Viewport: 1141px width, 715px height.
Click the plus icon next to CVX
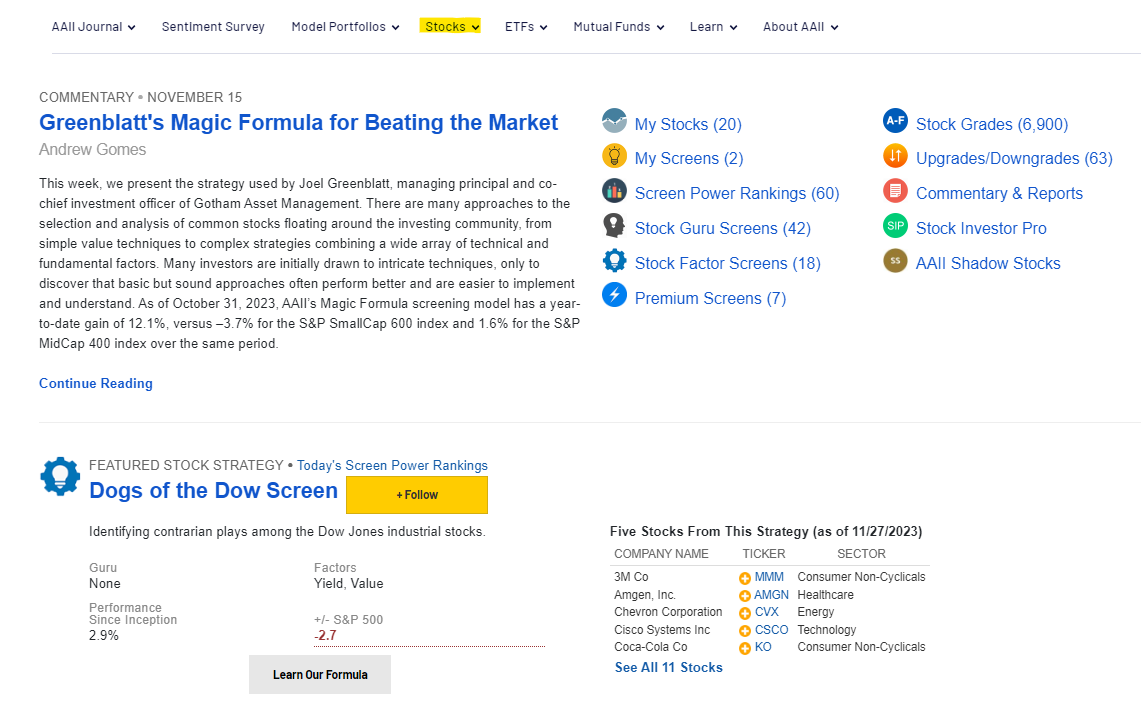pyautogui.click(x=744, y=613)
